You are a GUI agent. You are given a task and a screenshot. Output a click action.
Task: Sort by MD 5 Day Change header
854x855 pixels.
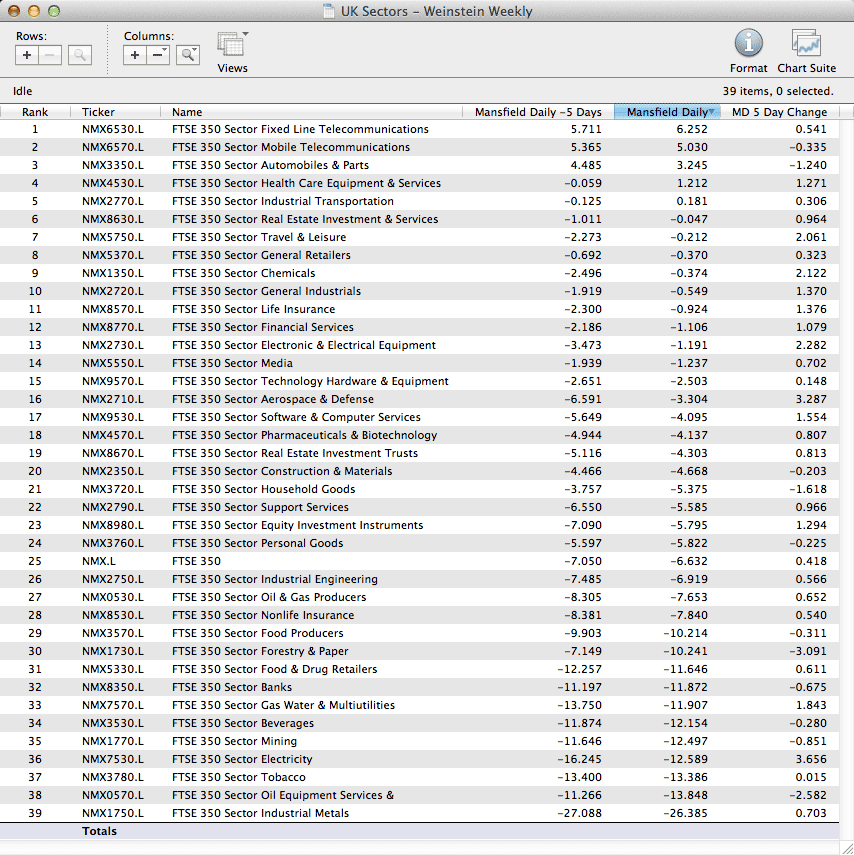(x=779, y=112)
